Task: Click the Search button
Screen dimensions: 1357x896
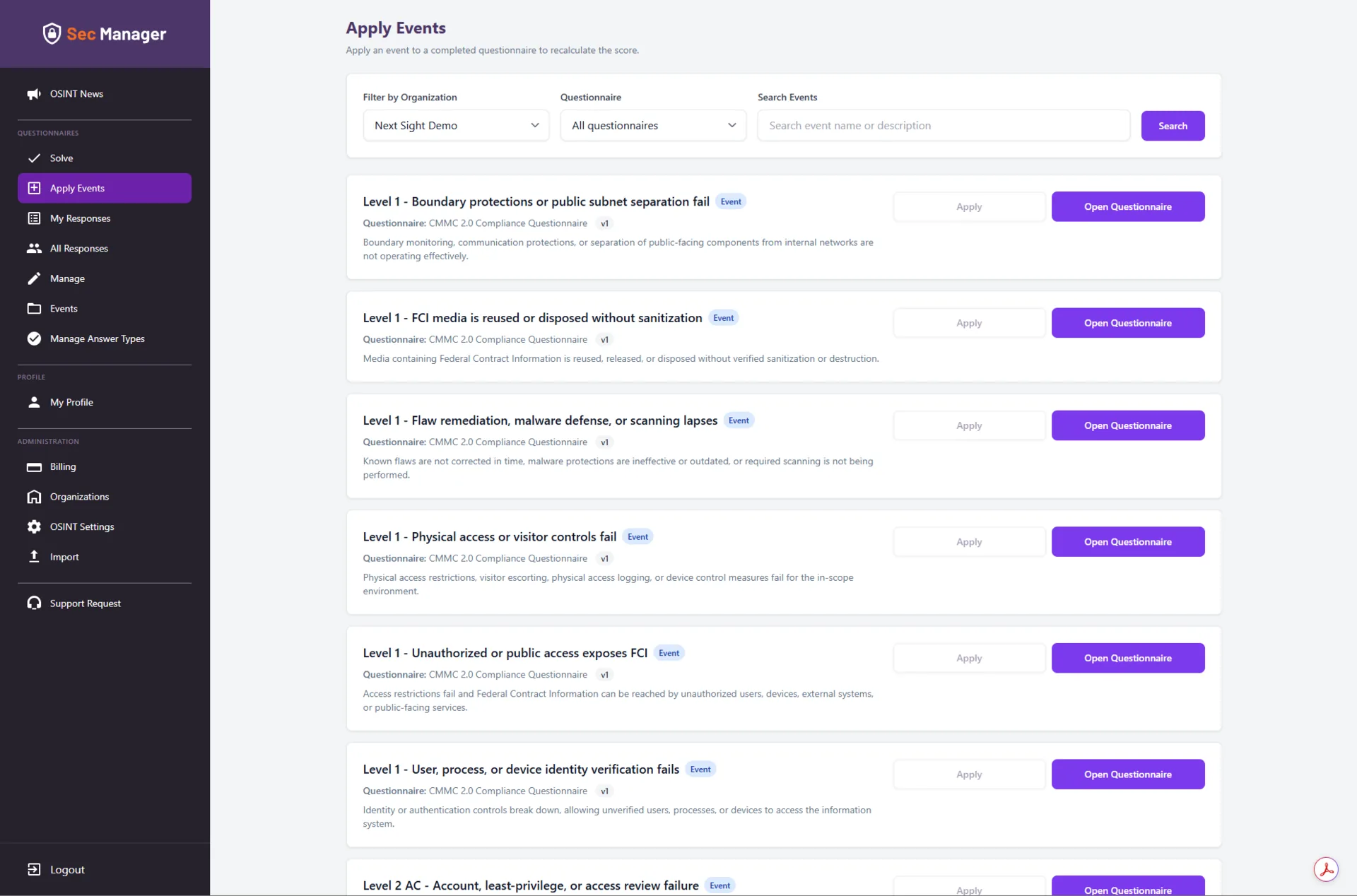Action: tap(1173, 126)
